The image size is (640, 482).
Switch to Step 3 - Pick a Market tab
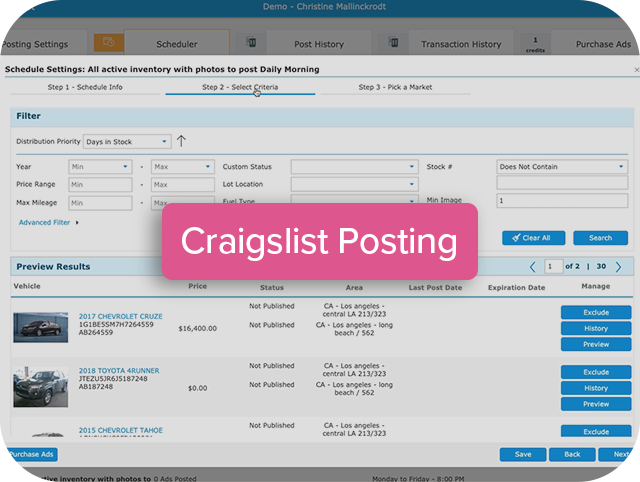point(397,87)
